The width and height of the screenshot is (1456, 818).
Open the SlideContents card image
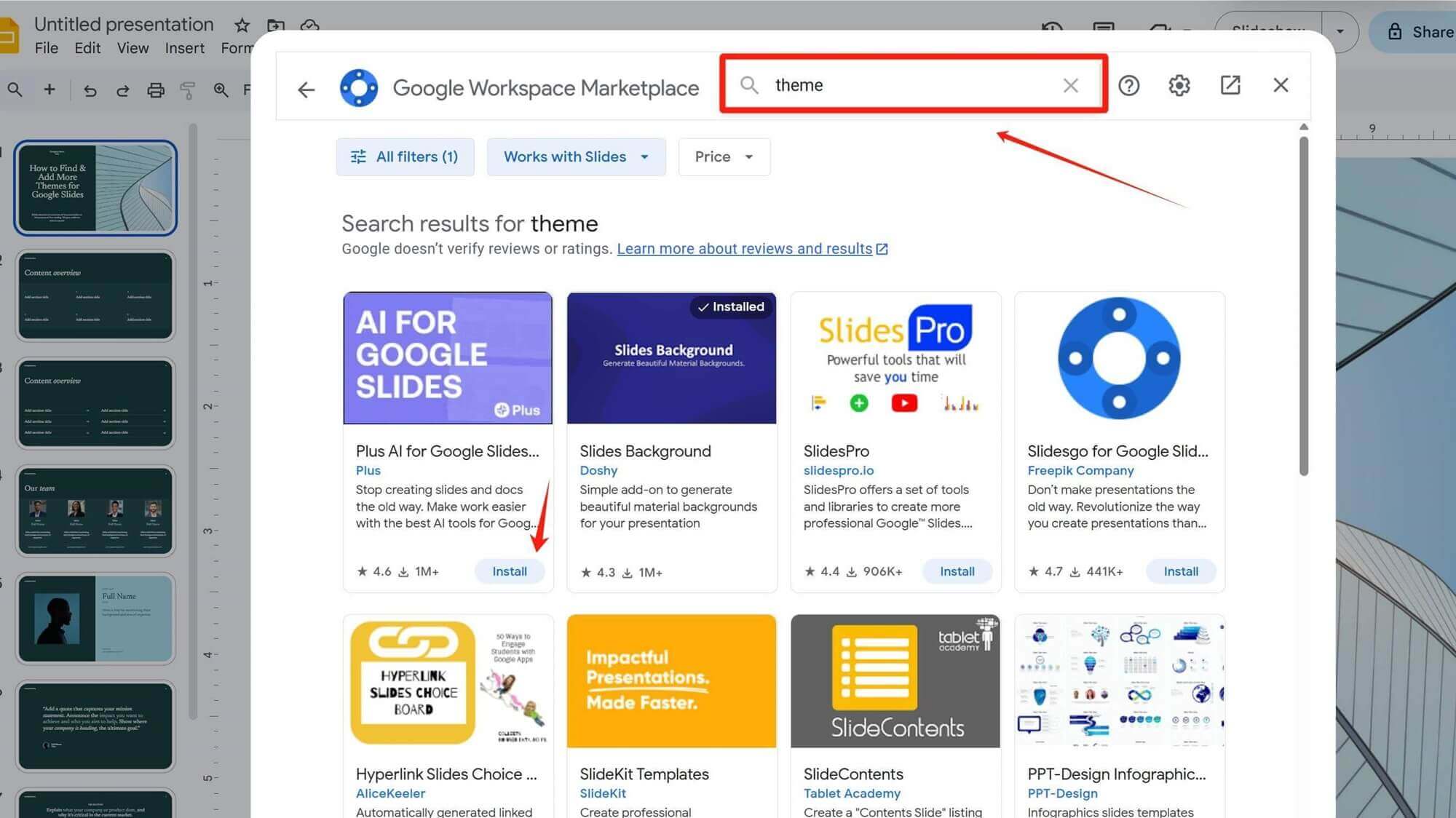pyautogui.click(x=895, y=681)
